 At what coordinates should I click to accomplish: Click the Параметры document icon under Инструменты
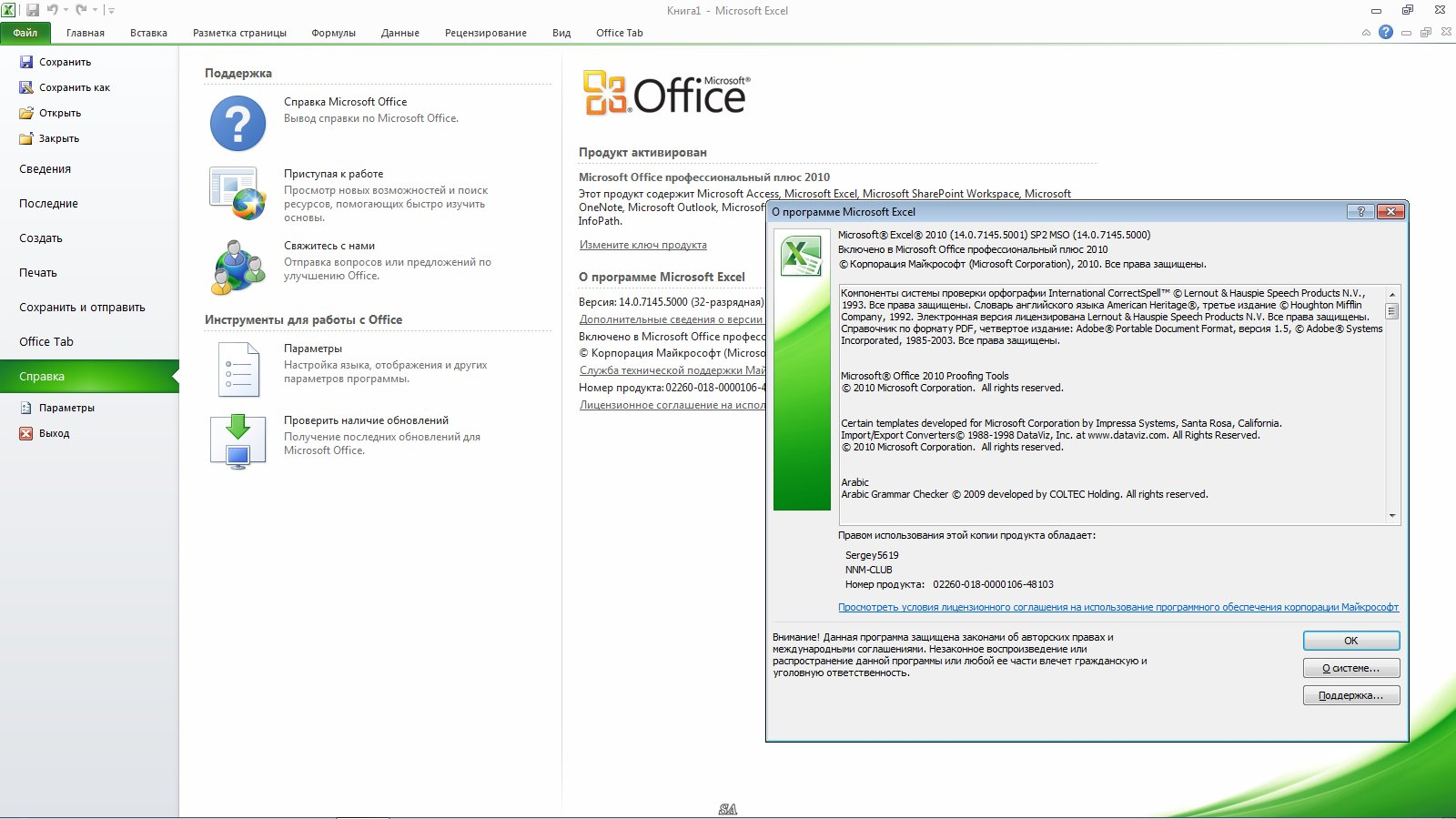coord(238,369)
